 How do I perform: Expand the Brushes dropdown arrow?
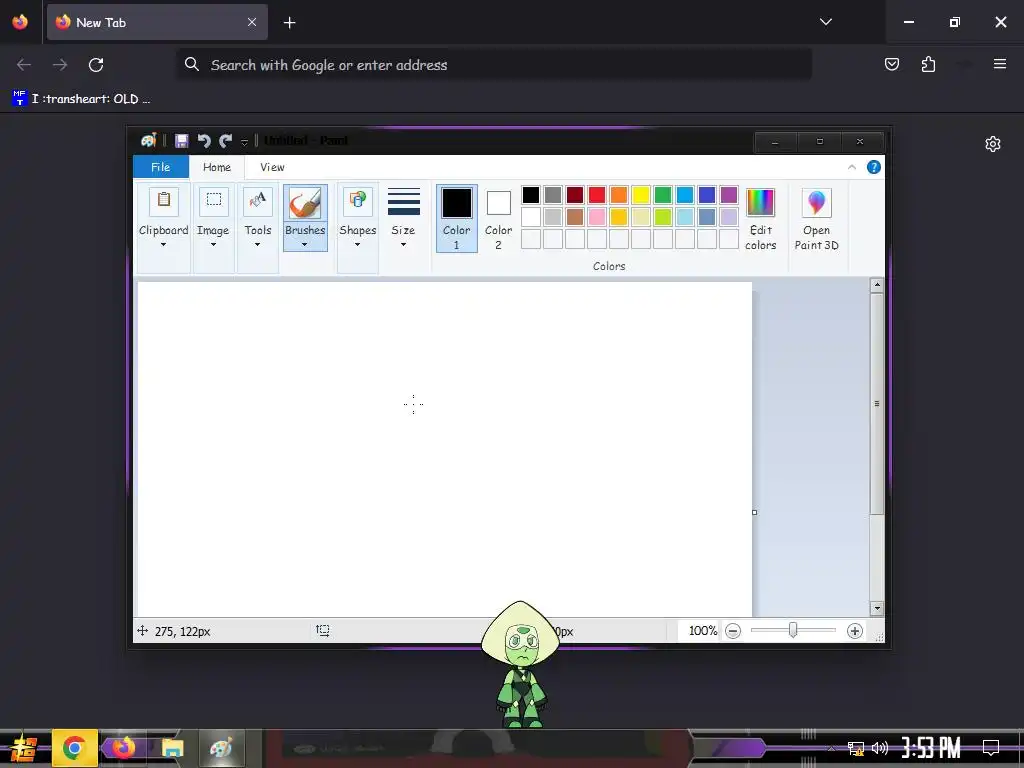point(304,244)
